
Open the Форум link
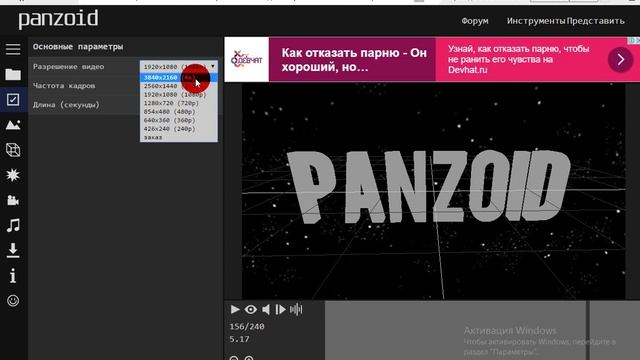pos(475,21)
